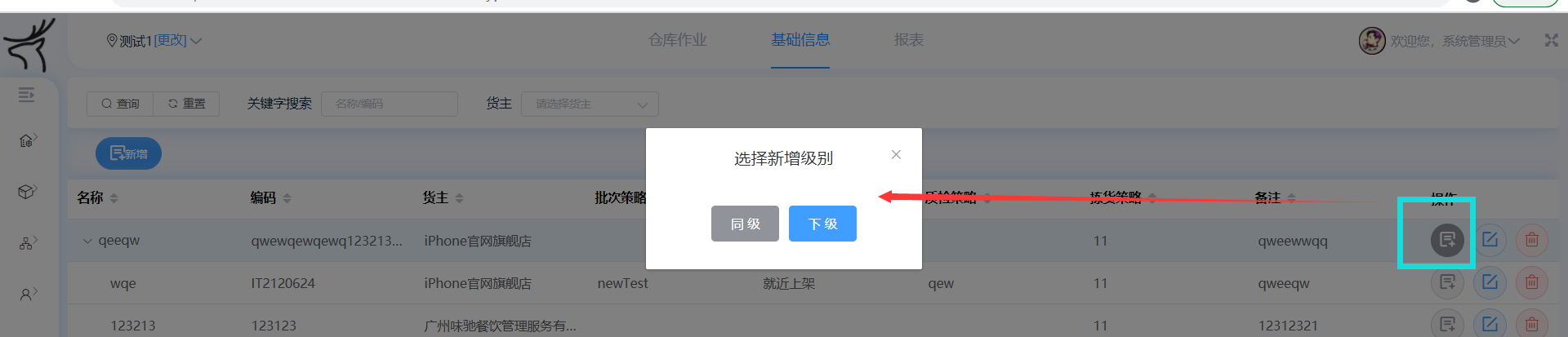The image size is (1568, 337).
Task: Click the add-level icon for qeeqw row
Action: click(1447, 240)
